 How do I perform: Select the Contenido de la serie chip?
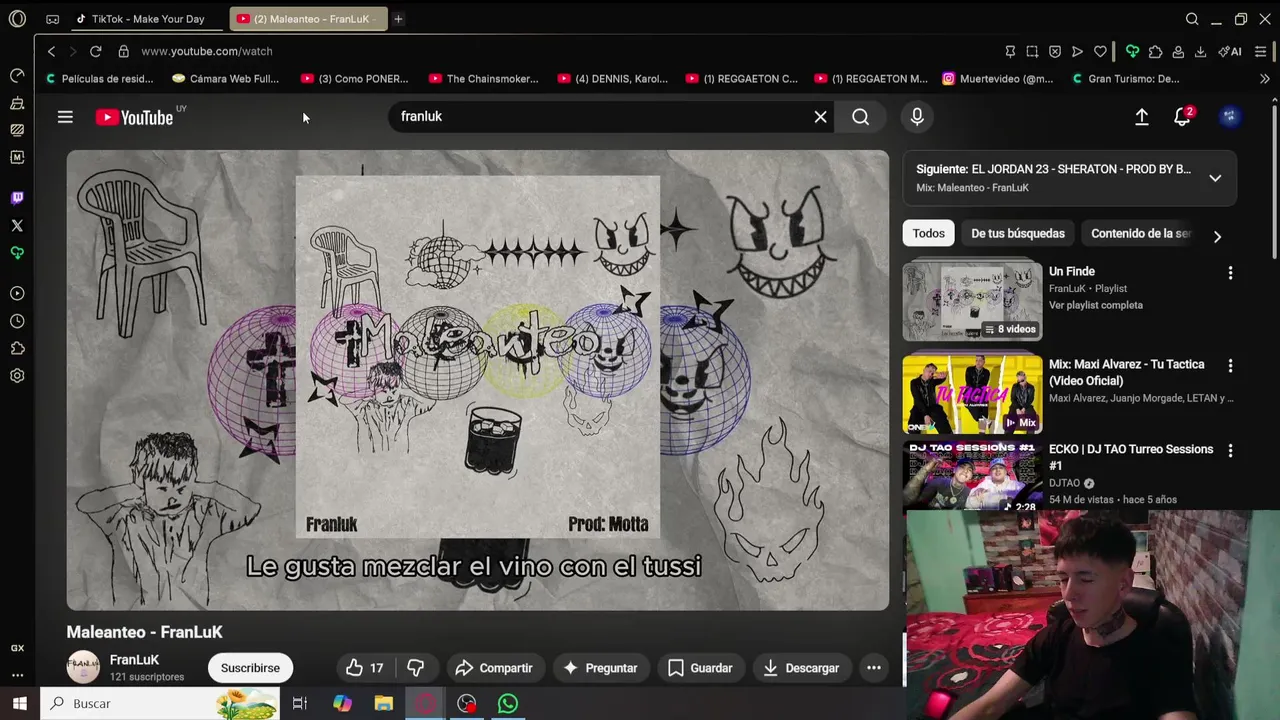pyautogui.click(x=1140, y=233)
